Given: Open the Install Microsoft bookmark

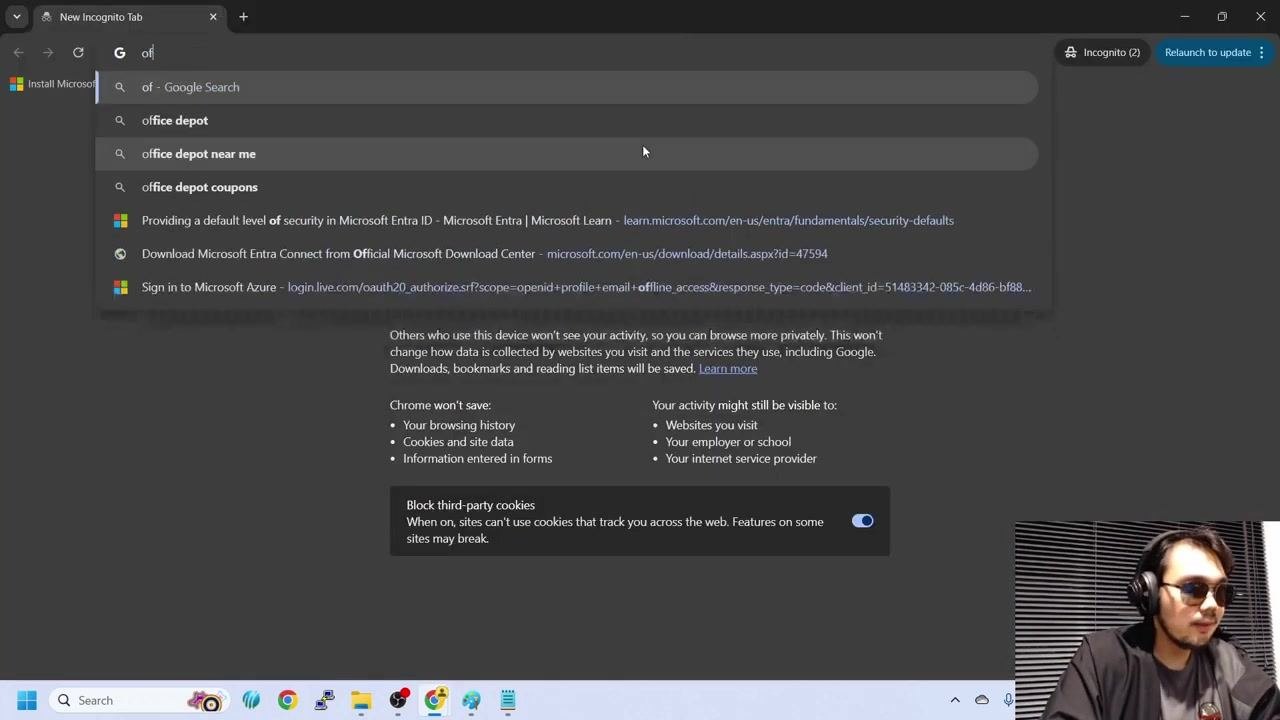Looking at the screenshot, I should point(52,84).
